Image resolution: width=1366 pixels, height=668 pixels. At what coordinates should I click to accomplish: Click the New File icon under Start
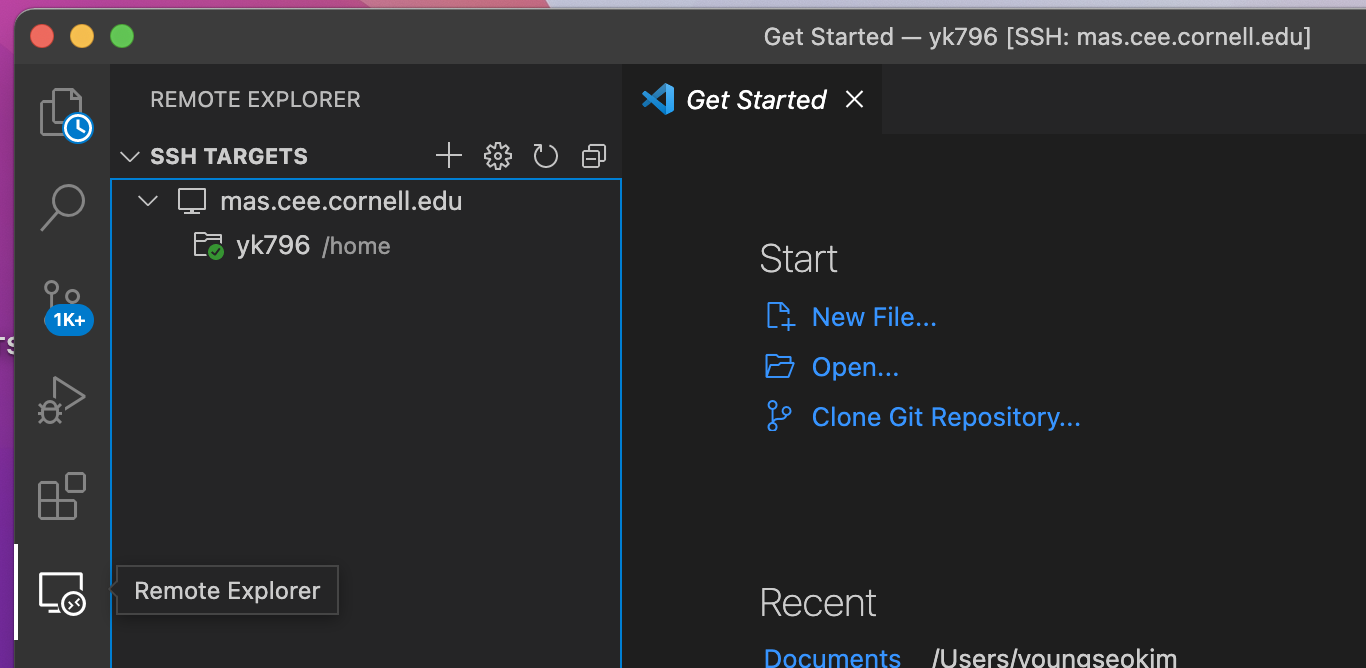coord(780,317)
